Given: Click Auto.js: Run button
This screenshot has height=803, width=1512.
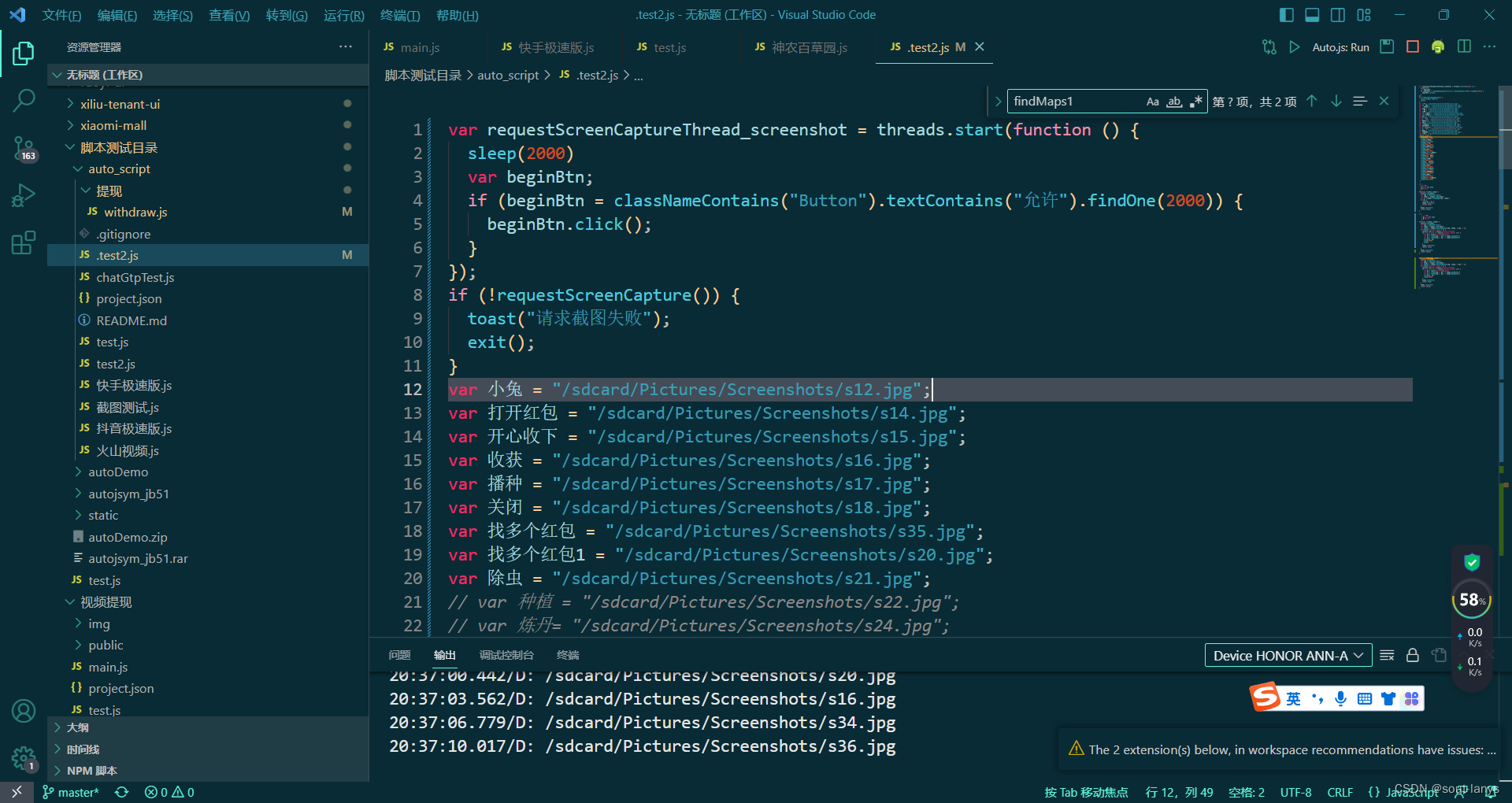Looking at the screenshot, I should pos(1340,47).
